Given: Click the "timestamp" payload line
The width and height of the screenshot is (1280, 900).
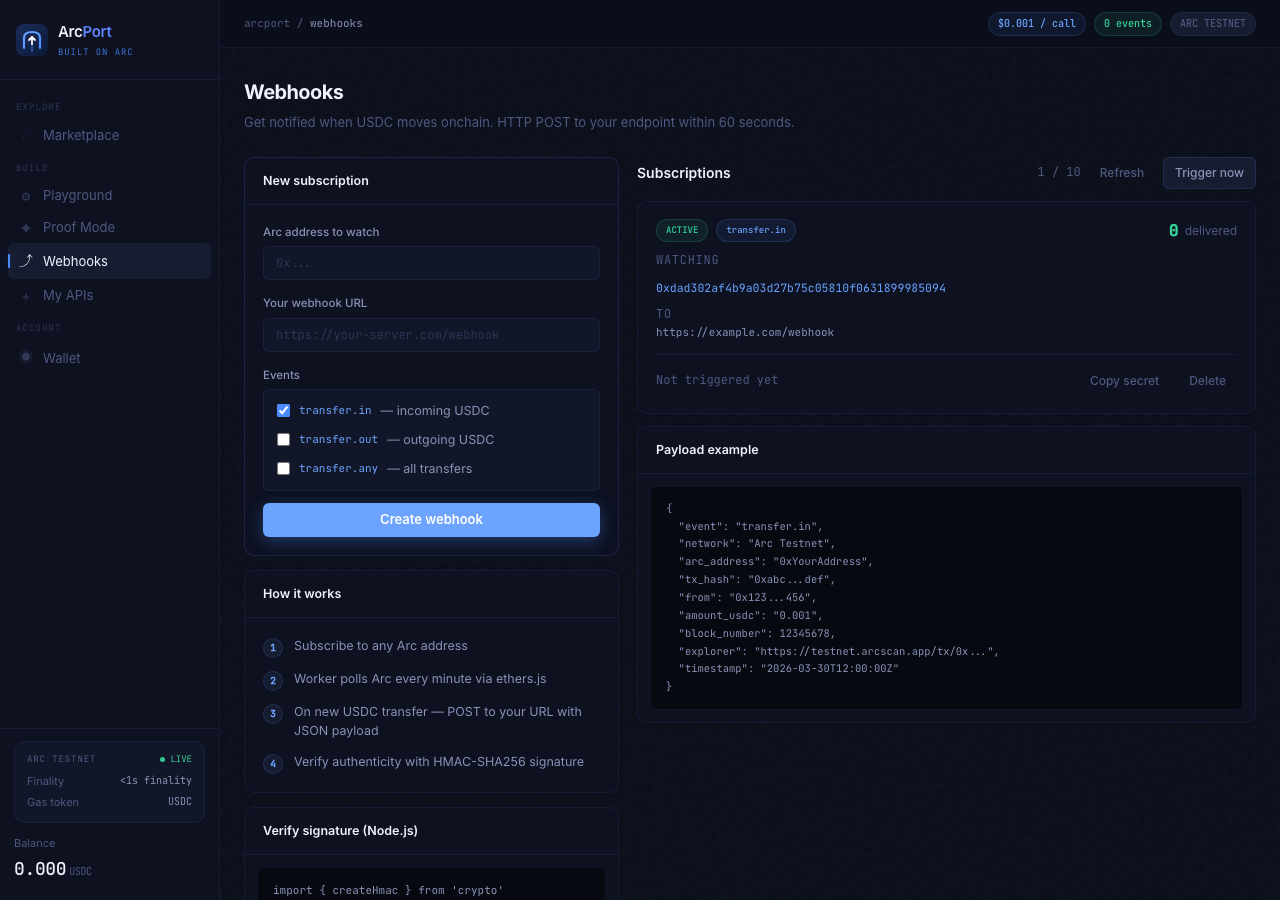Looking at the screenshot, I should point(788,668).
